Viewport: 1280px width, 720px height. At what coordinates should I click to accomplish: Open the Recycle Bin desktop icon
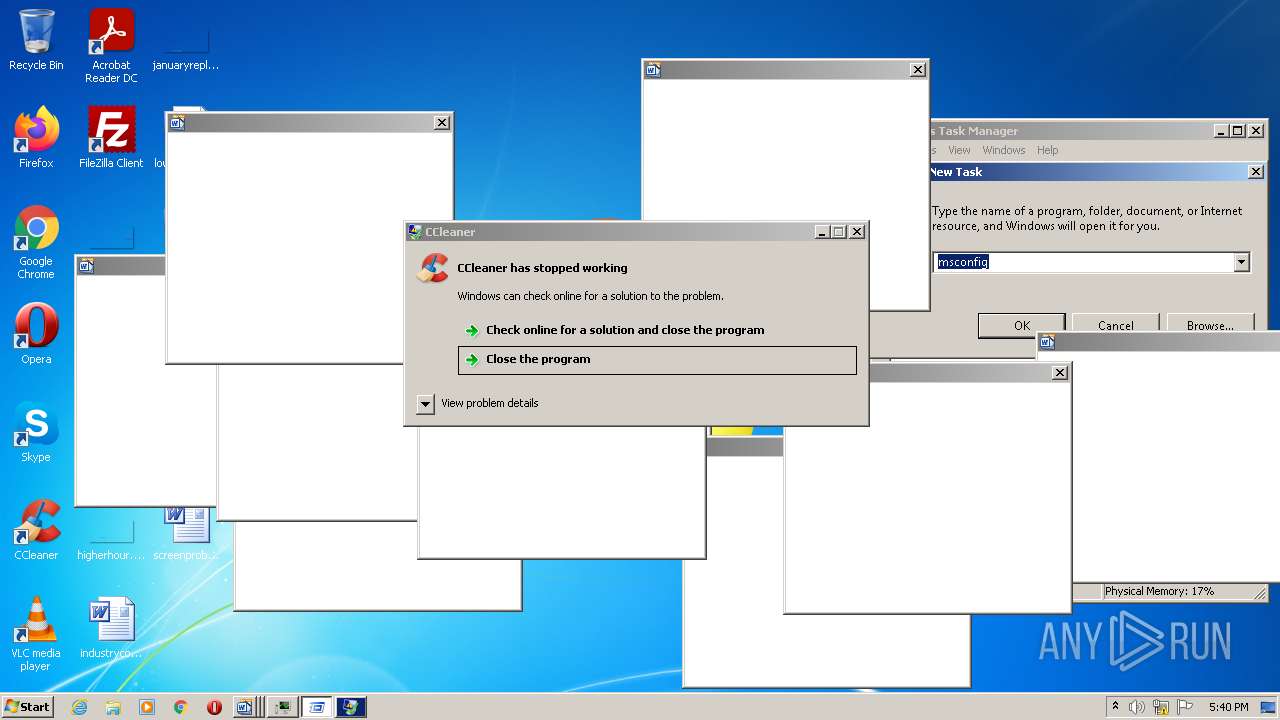pyautogui.click(x=36, y=40)
